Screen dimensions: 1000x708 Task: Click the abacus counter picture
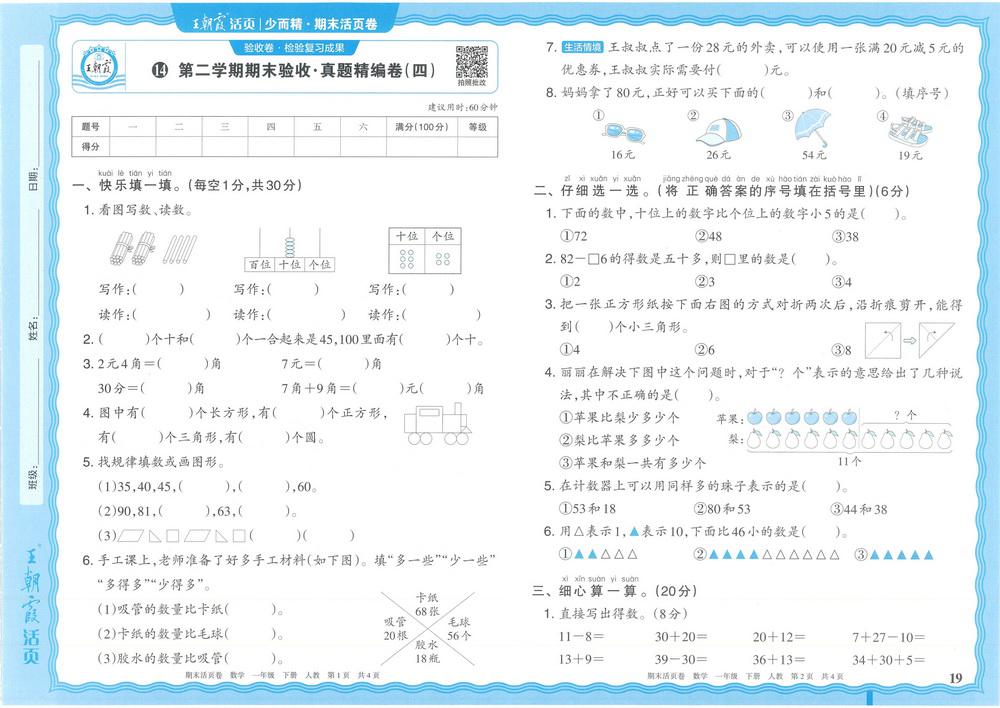click(290, 250)
